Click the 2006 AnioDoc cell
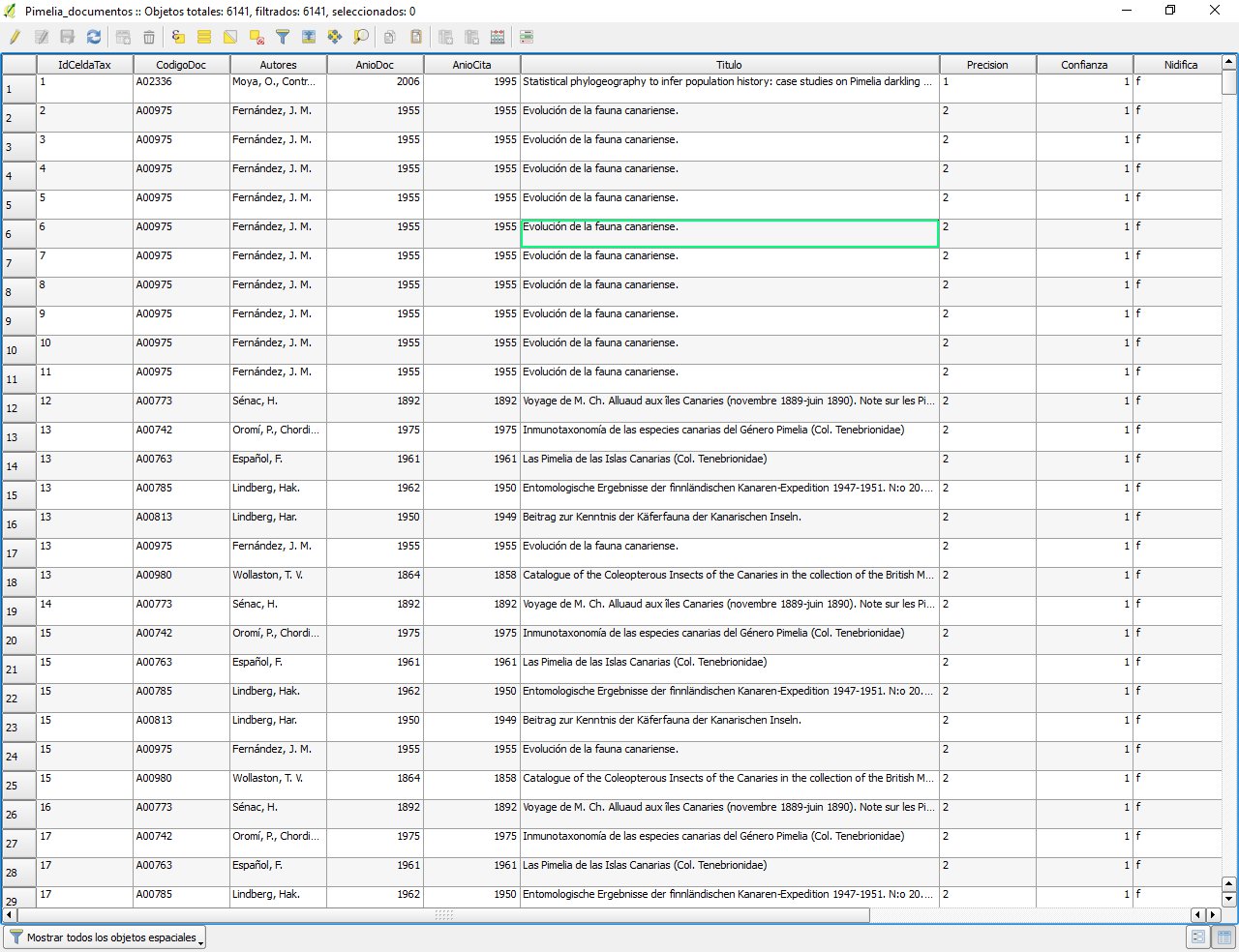The image size is (1239, 952). pos(375,89)
